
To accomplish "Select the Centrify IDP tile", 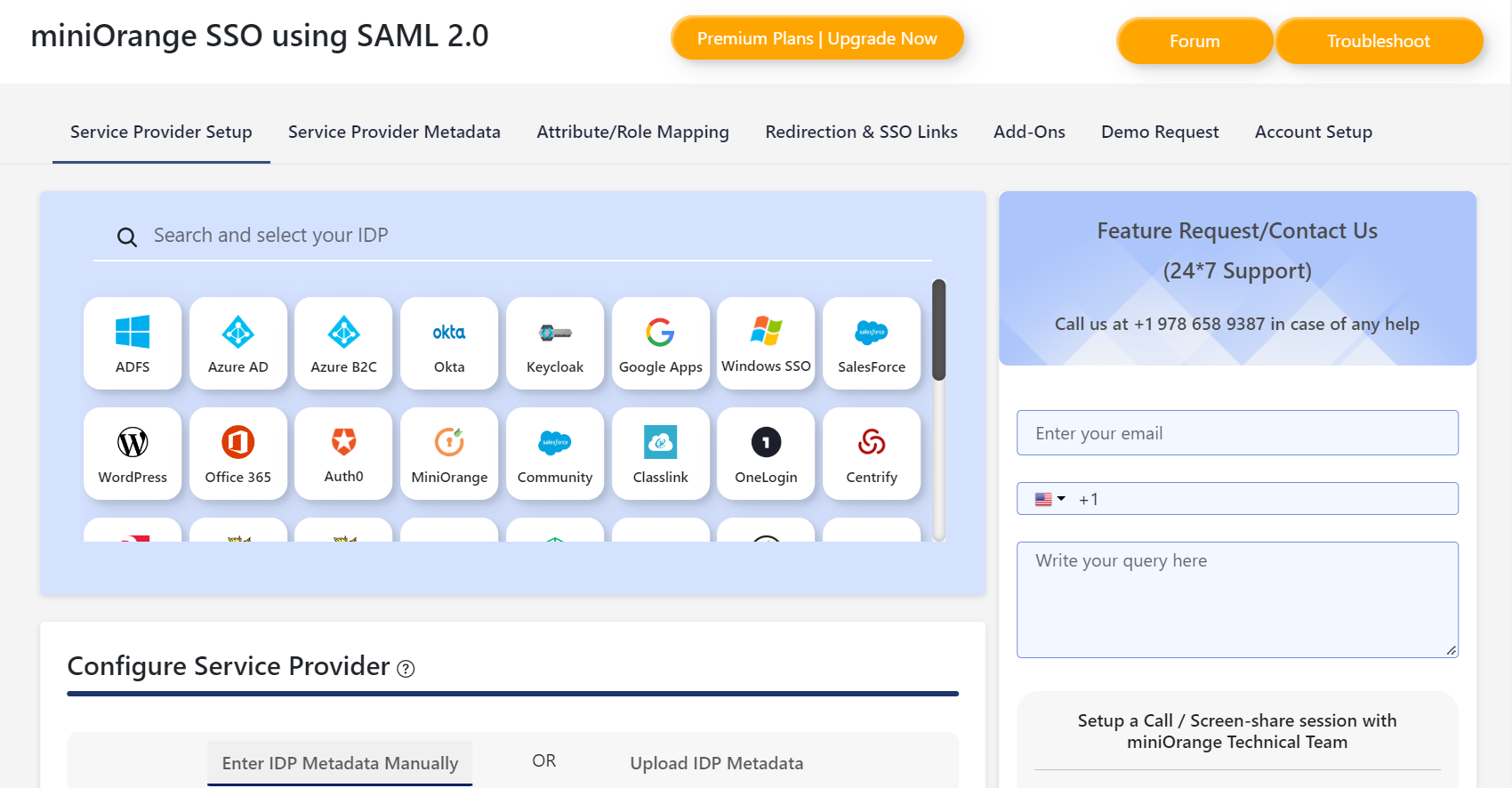I will [872, 454].
